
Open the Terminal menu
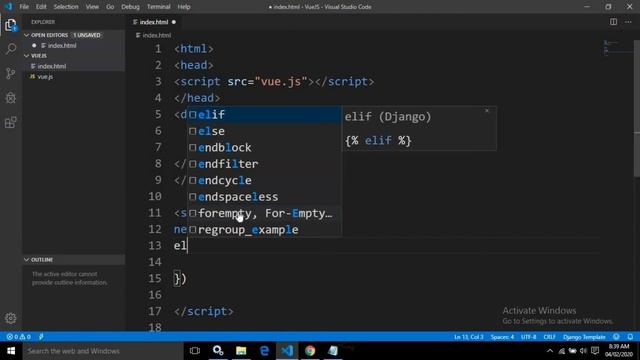[x=158, y=7]
